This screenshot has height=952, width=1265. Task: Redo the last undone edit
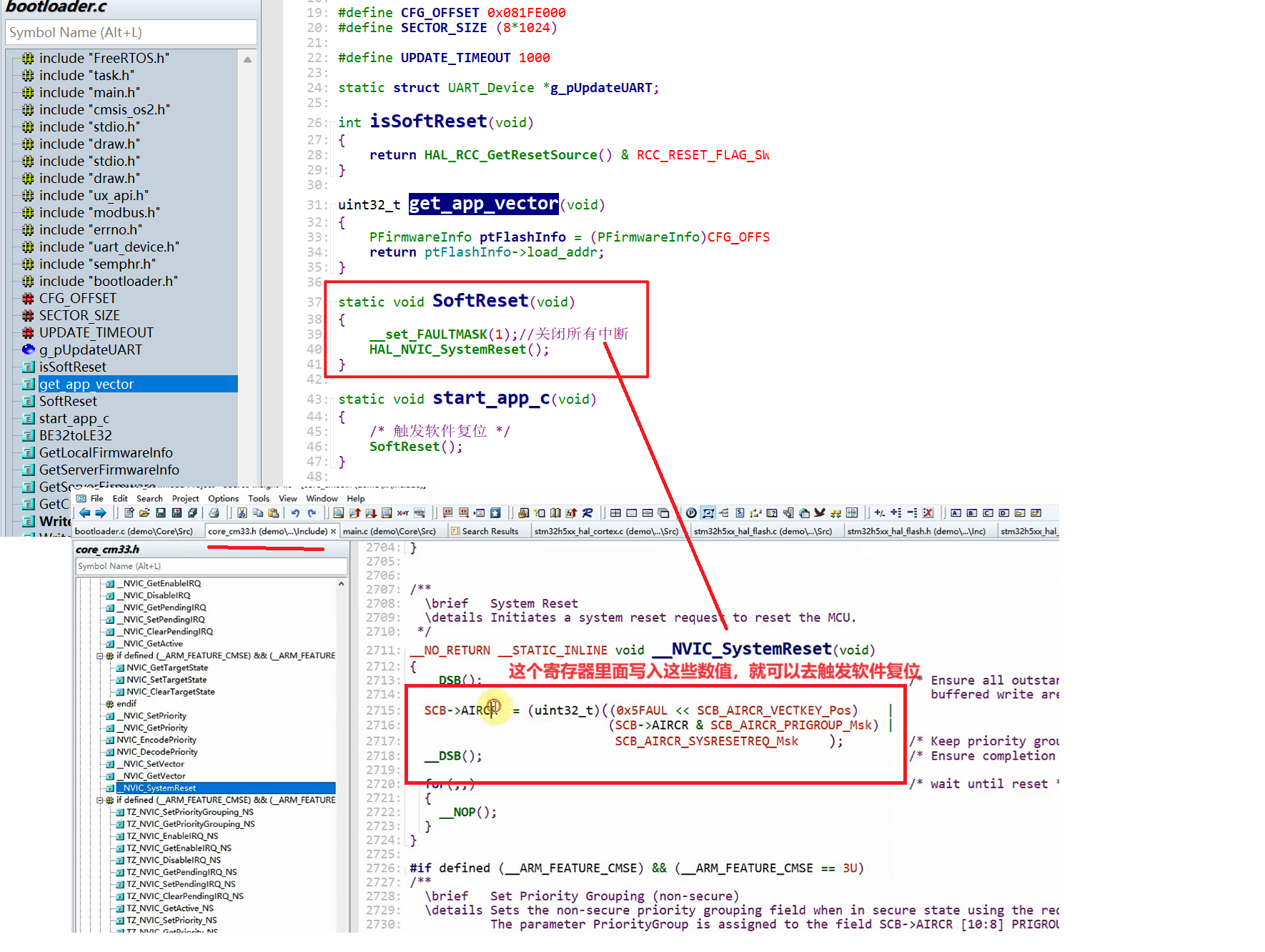click(x=312, y=512)
